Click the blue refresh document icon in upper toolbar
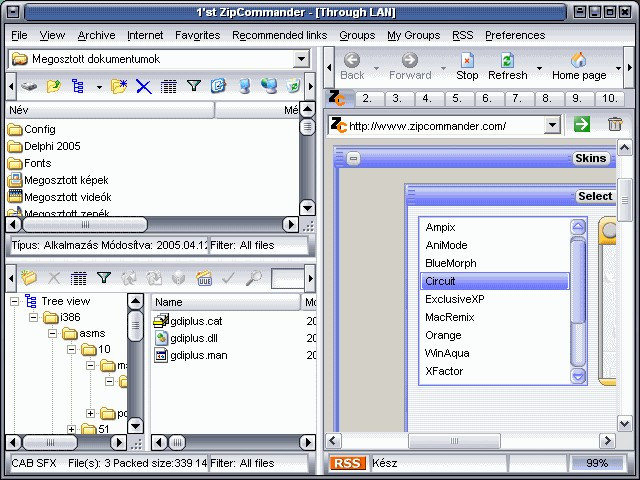Screen dimensions: 640x480 coord(218,86)
